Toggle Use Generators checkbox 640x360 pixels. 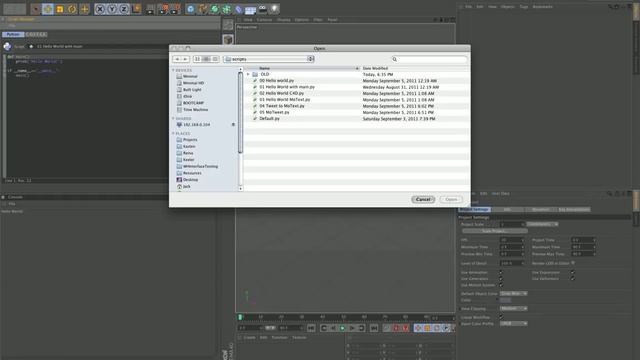(x=501, y=279)
